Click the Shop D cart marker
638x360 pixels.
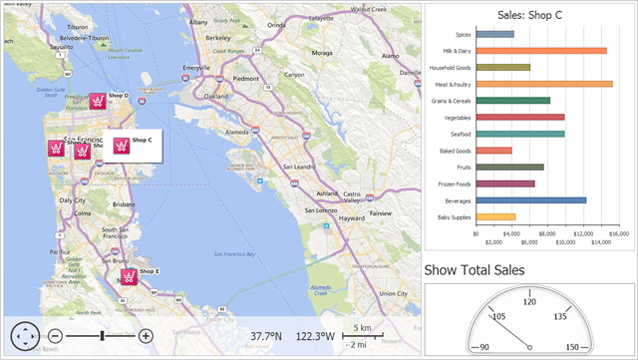coord(98,101)
